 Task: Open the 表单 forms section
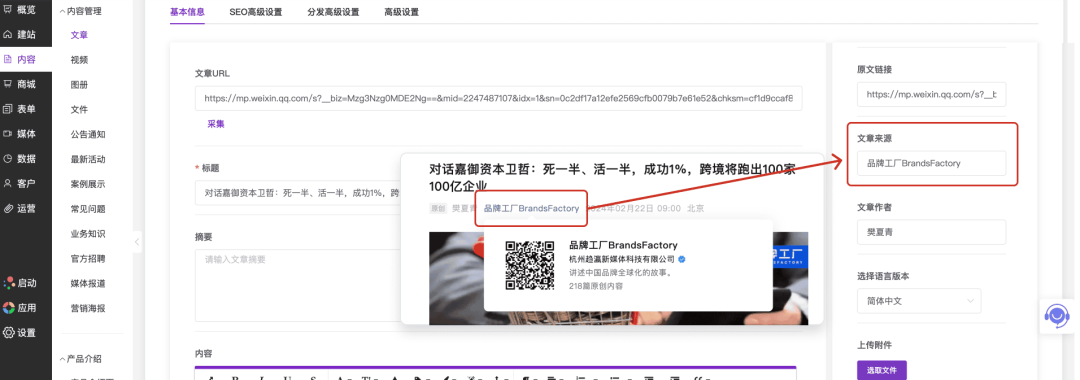pos(19,109)
